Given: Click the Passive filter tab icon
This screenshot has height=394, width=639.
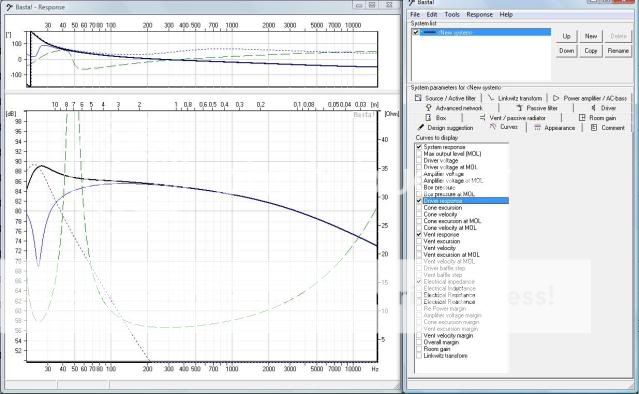Looking at the screenshot, I should (519, 108).
